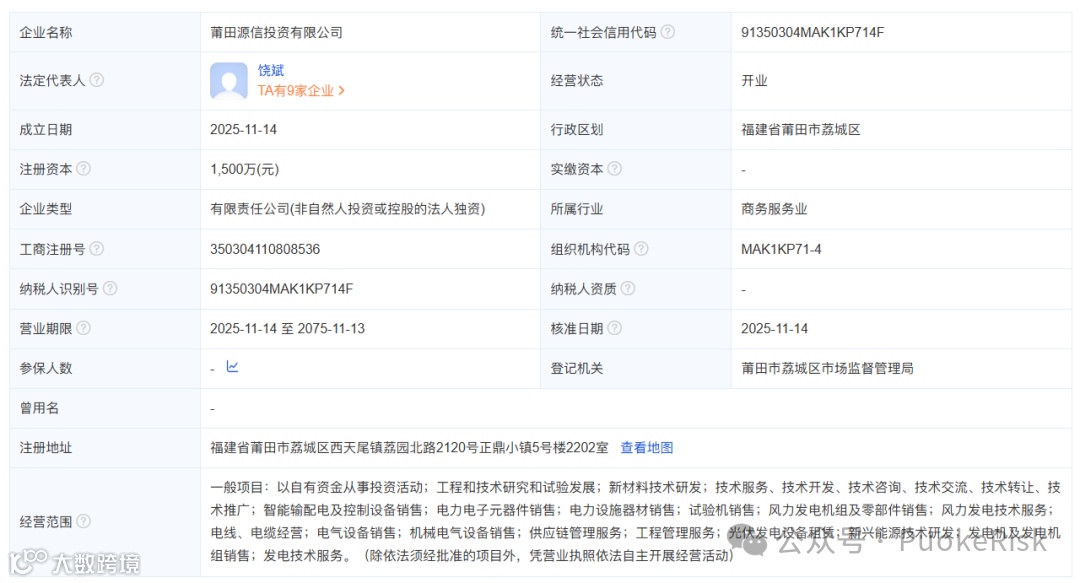Image resolution: width=1080 pixels, height=583 pixels.
Task: Open the tooltip icon beside 注册资本
Action: tap(86, 168)
